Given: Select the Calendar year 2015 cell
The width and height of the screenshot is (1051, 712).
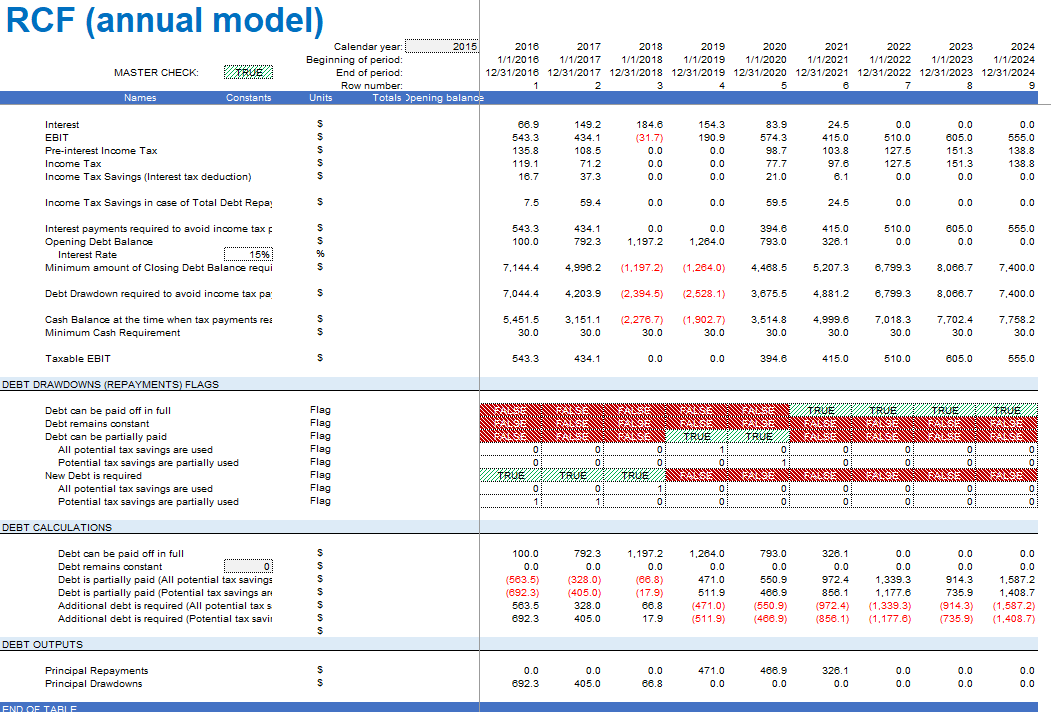Looking at the screenshot, I should (443, 46).
